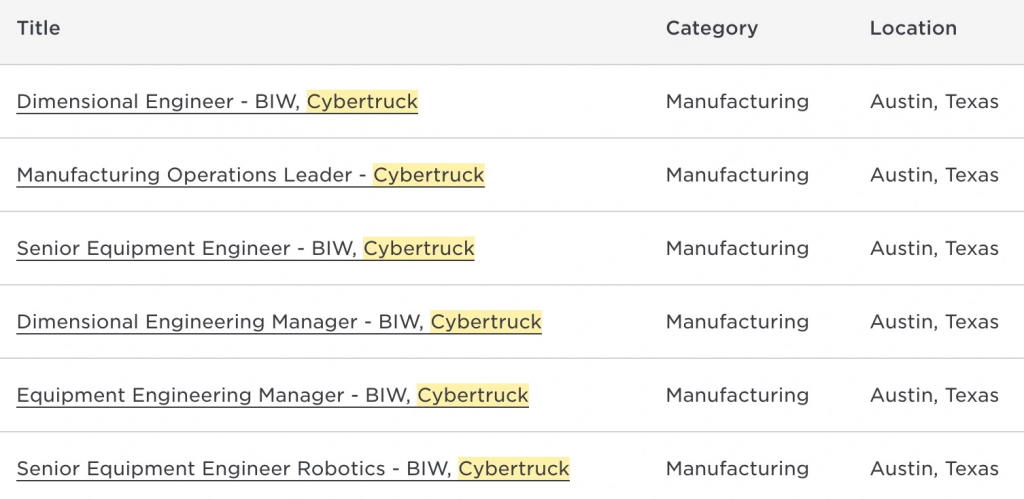The width and height of the screenshot is (1024, 499).
Task: Open Manufacturing Operations Leader - Cybertruck listing
Action: point(250,175)
